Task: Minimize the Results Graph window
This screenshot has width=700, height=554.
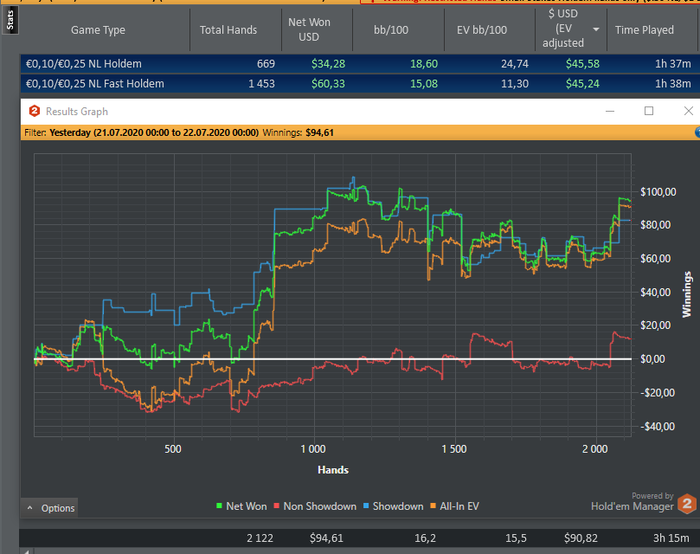Action: [610, 111]
